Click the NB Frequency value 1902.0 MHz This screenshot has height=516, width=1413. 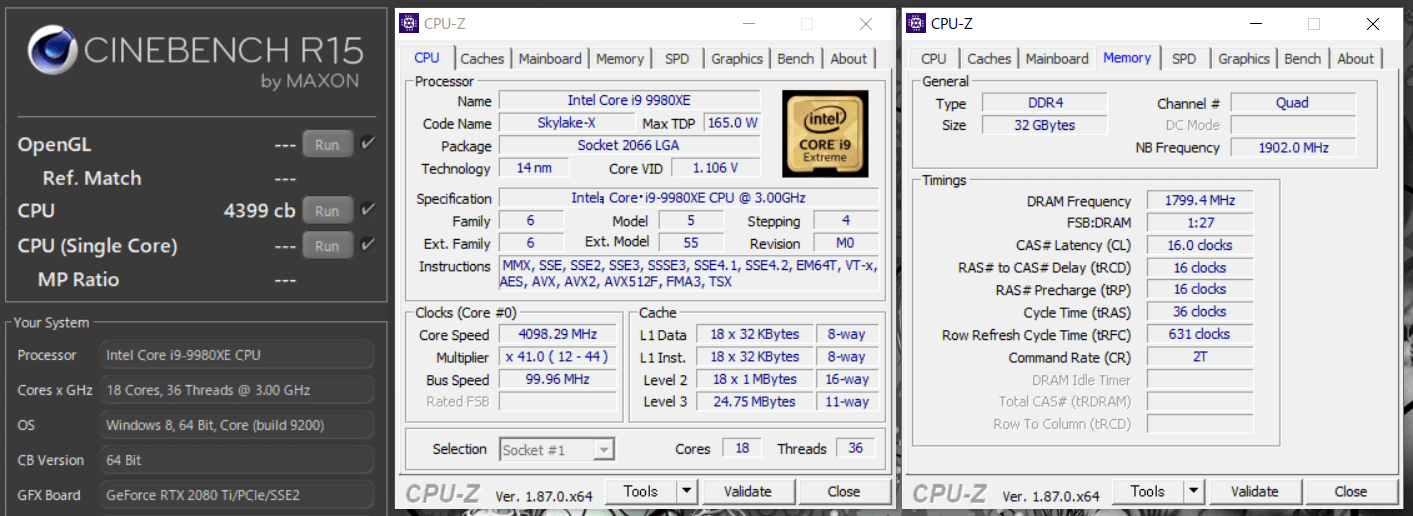pos(1292,147)
